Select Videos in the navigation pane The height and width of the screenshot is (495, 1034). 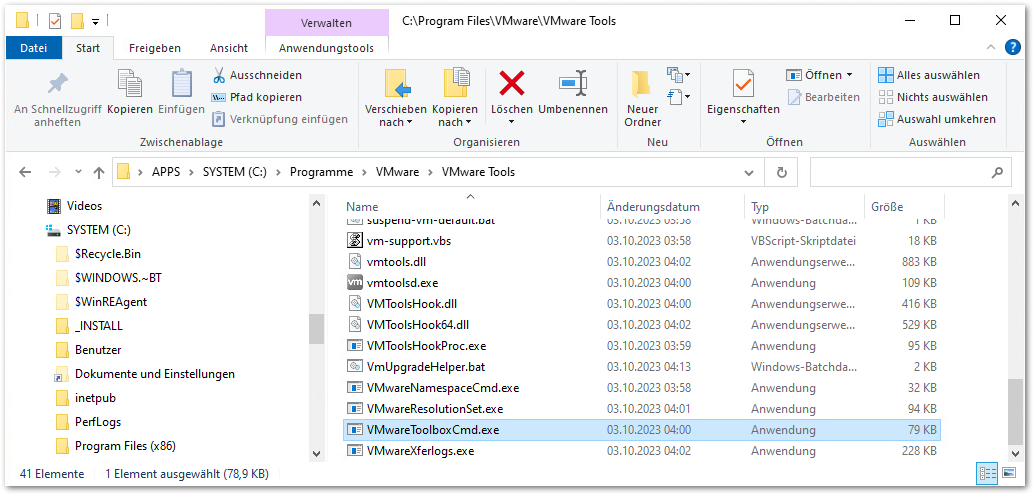(x=84, y=206)
